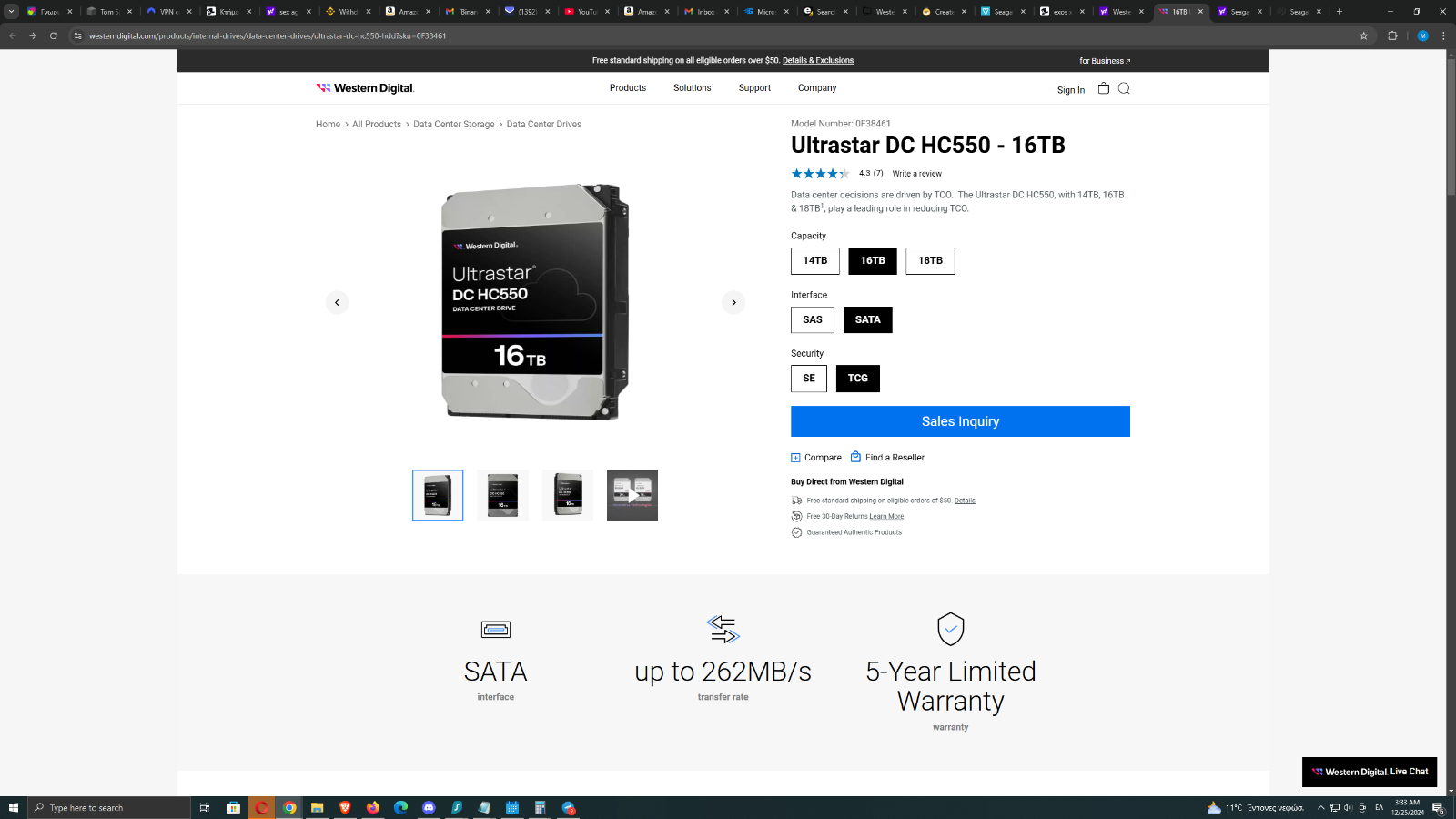Select the 18TB capacity option
Image resolution: width=1456 pixels, height=819 pixels.
tap(930, 261)
